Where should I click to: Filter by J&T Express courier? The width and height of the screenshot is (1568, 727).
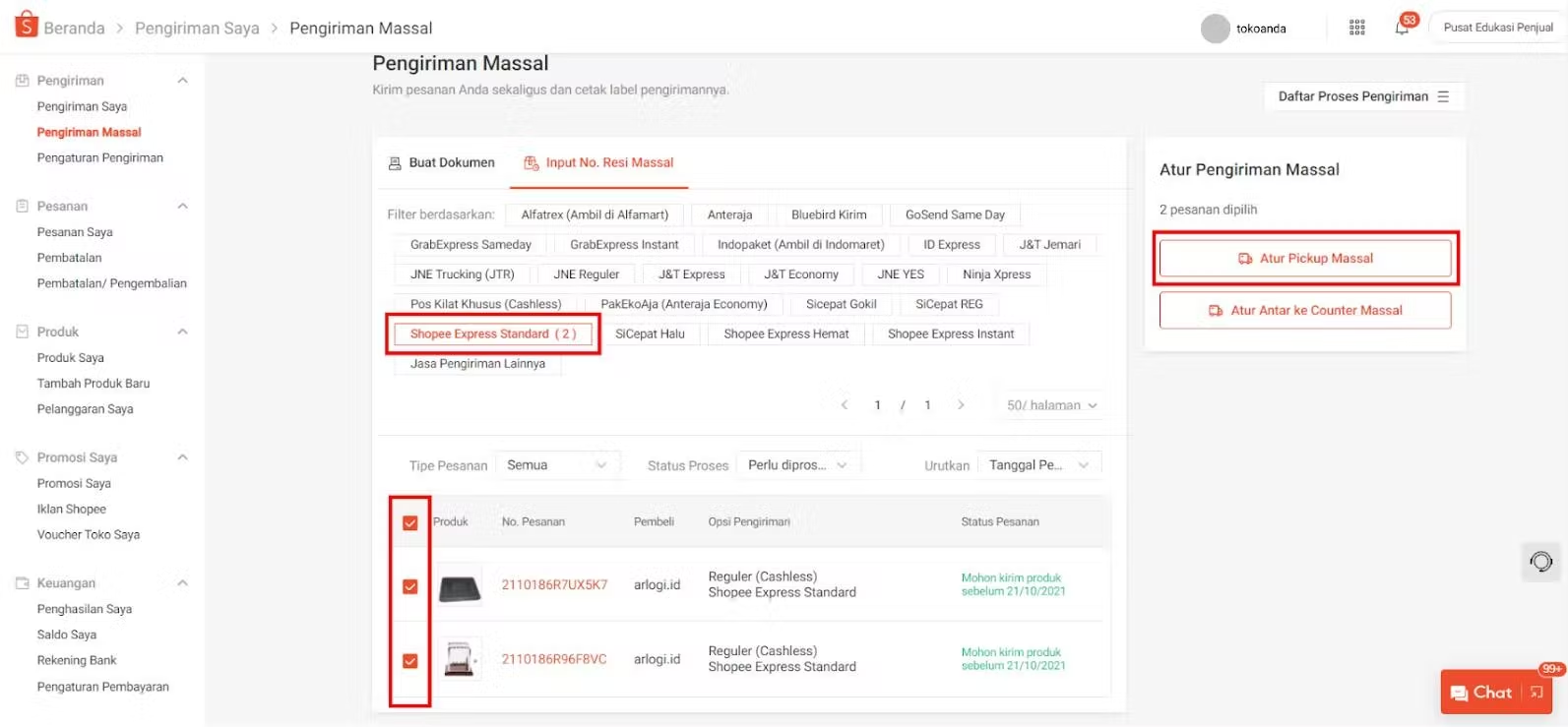pos(692,274)
